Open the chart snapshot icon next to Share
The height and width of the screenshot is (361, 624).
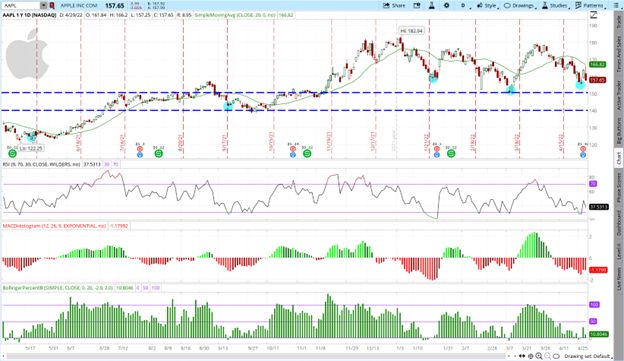coord(417,6)
